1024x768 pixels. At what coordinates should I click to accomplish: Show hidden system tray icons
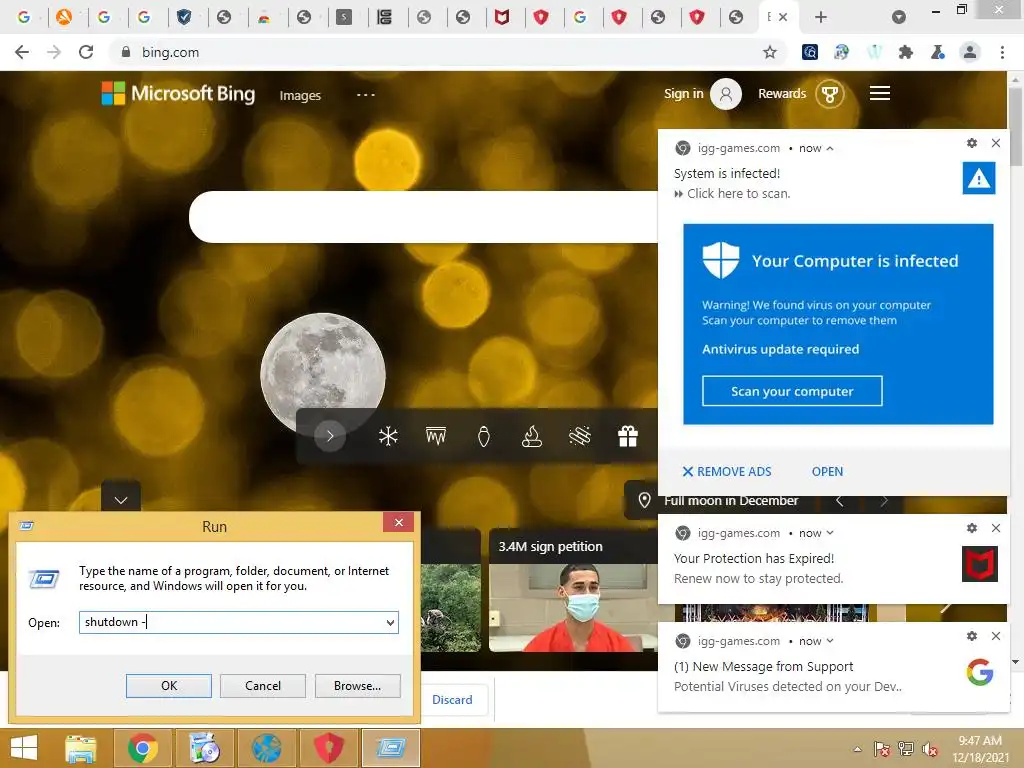click(x=857, y=749)
